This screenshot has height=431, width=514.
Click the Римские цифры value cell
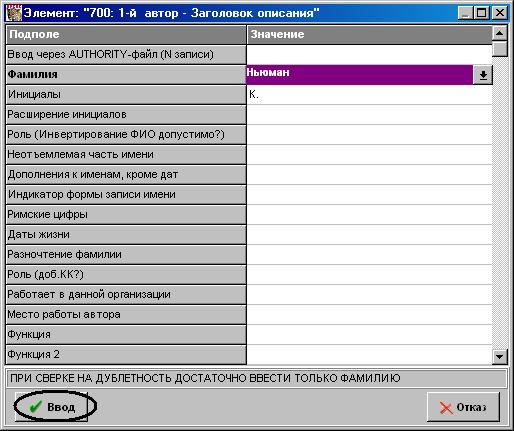(369, 215)
